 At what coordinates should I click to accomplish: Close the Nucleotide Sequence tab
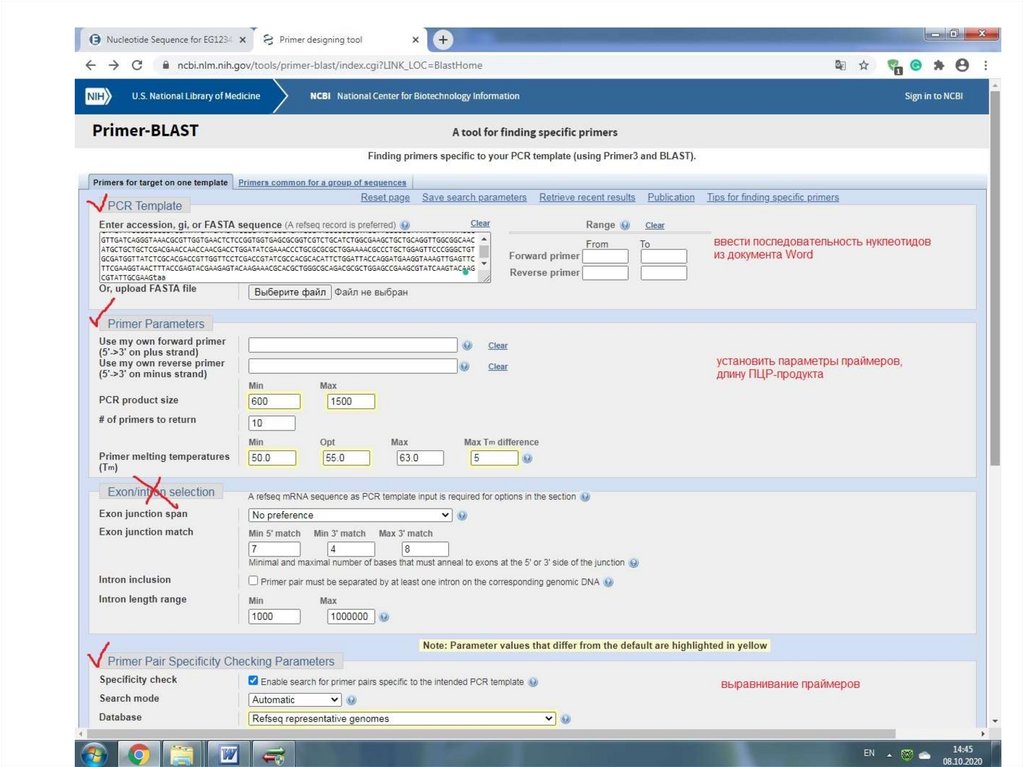point(242,40)
